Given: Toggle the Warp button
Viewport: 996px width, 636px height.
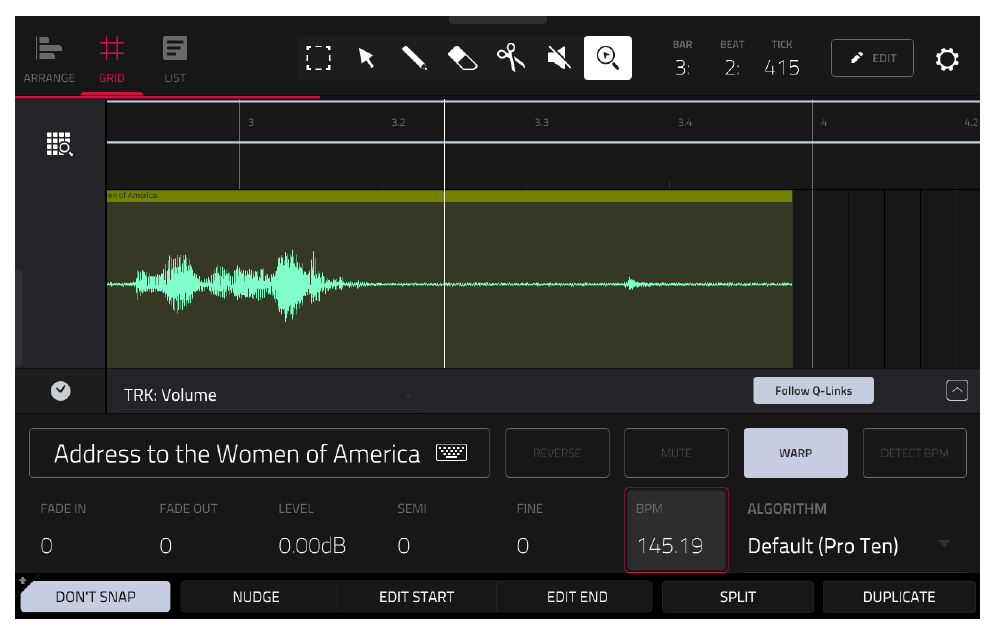Looking at the screenshot, I should tap(795, 453).
